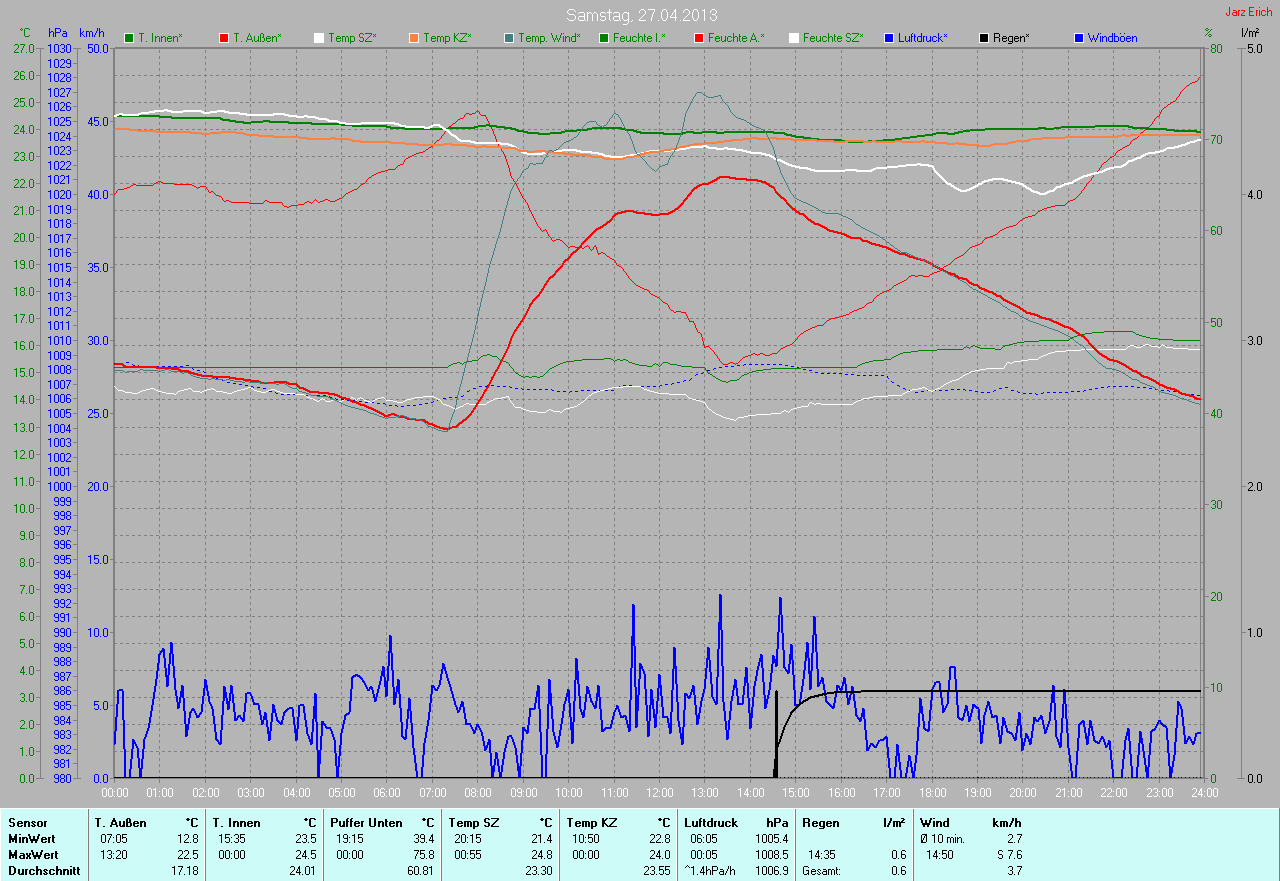
Task: Select the 'Gesamt:' rain total label
Action: [x=822, y=870]
